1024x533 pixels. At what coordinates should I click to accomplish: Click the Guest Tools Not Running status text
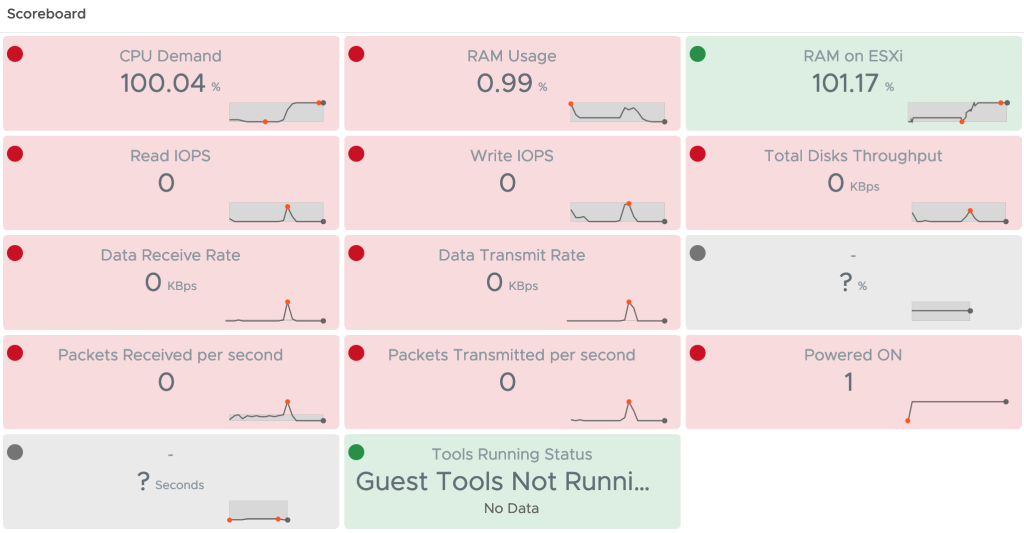tap(503, 481)
